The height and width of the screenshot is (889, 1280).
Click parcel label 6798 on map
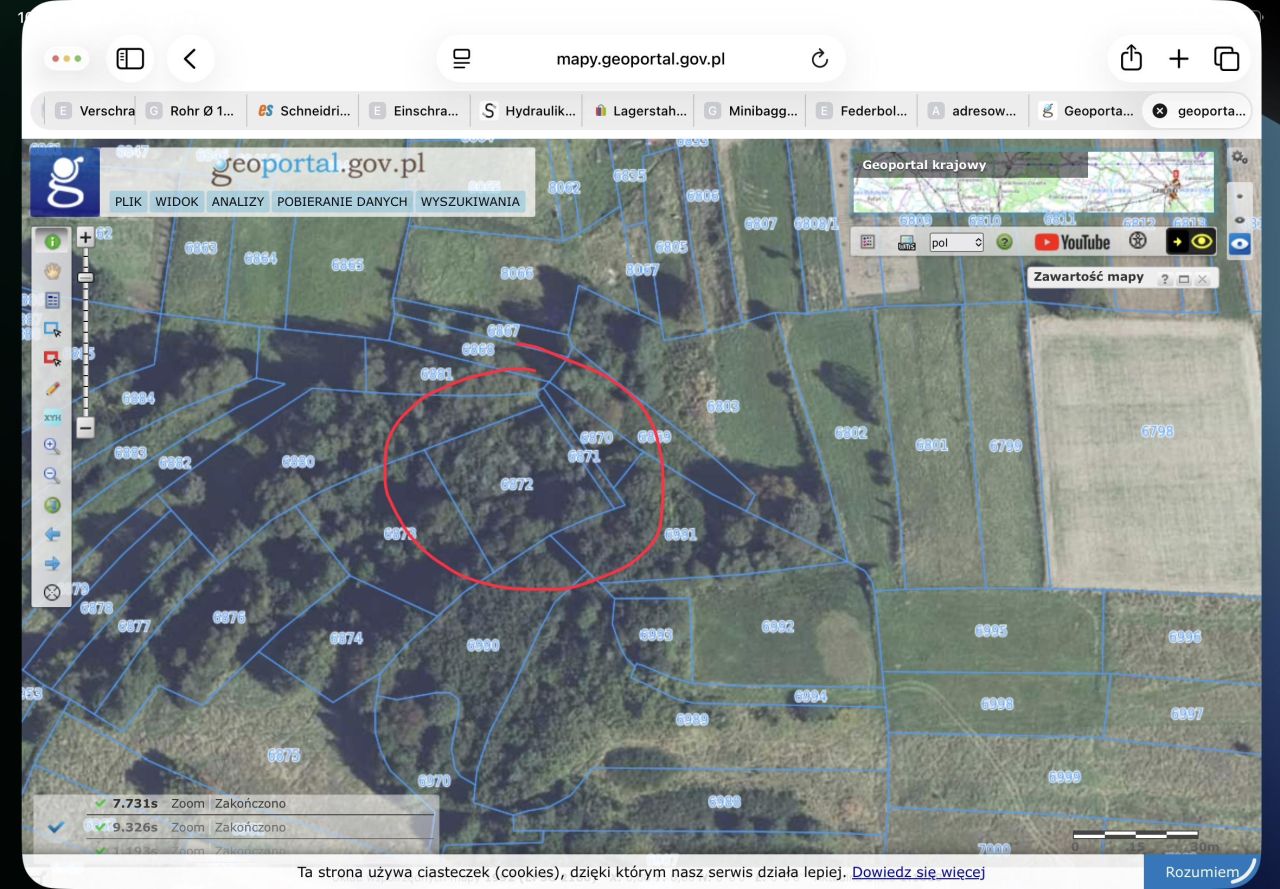(1157, 431)
